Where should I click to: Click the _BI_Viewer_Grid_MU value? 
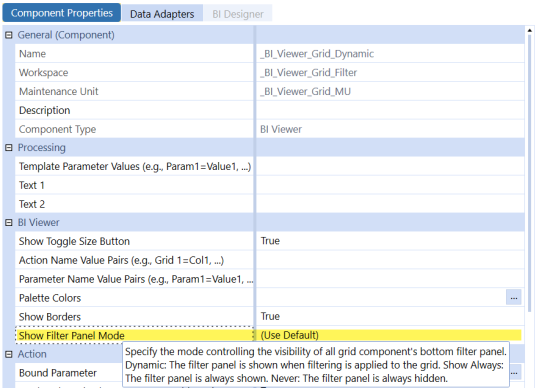point(305,91)
